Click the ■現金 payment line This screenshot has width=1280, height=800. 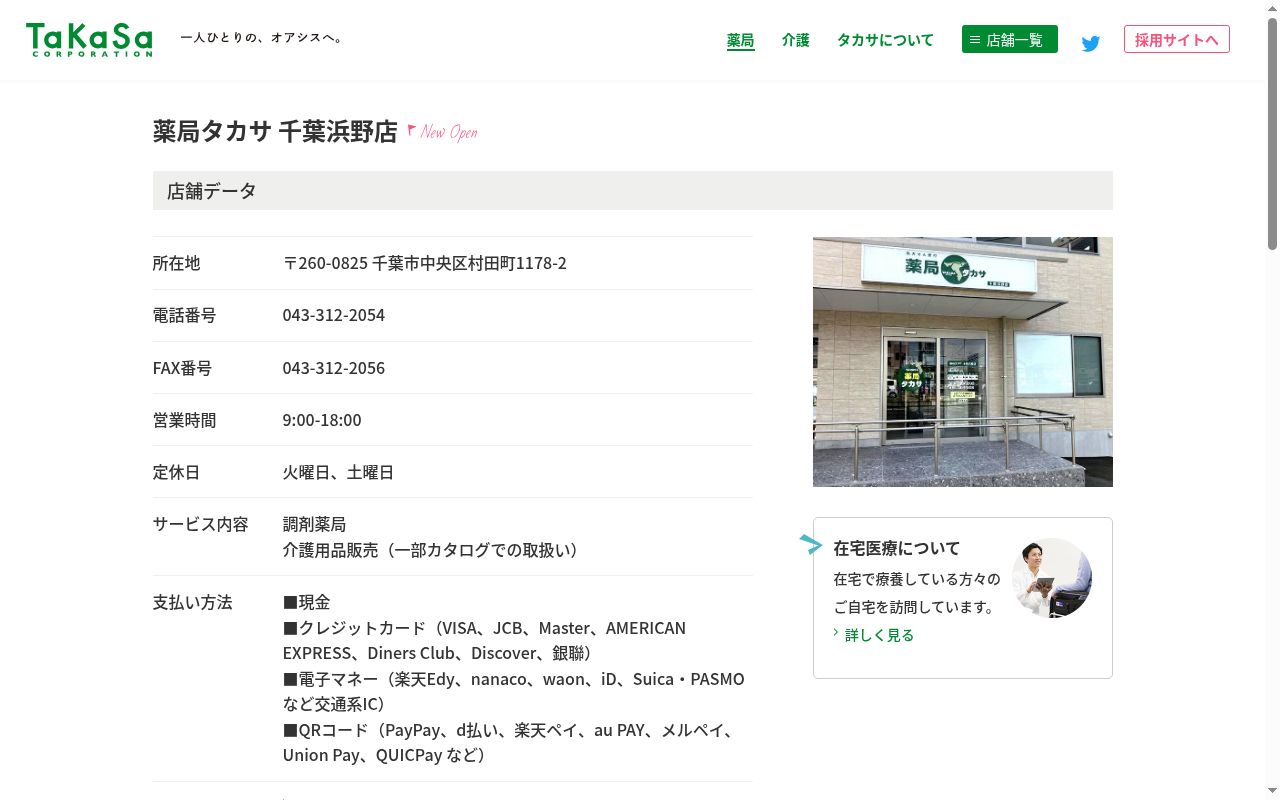pyautogui.click(x=306, y=602)
